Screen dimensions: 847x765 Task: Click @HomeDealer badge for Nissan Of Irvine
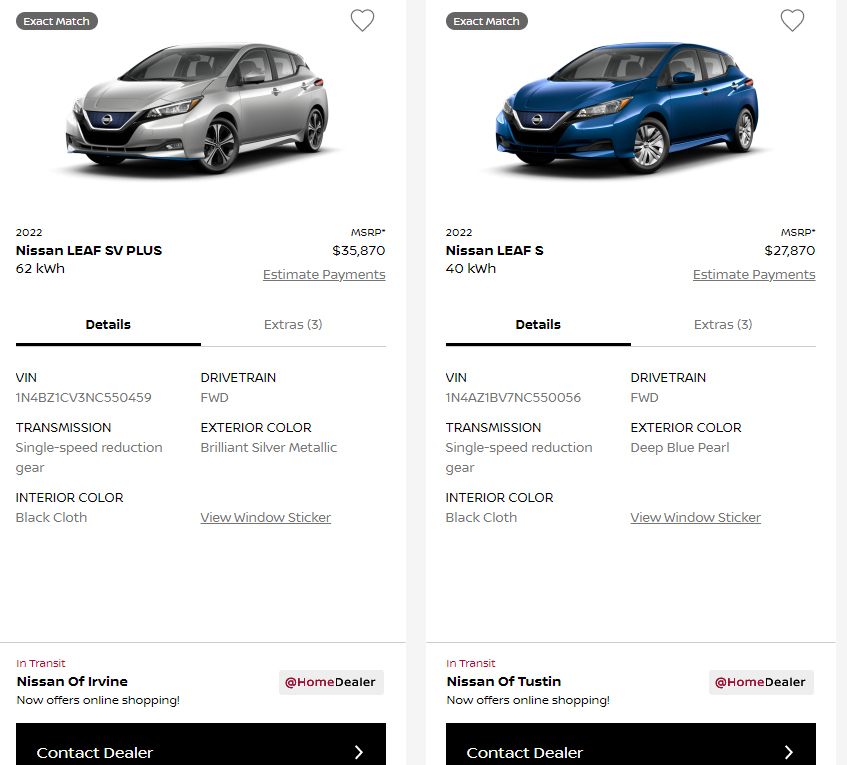(331, 682)
